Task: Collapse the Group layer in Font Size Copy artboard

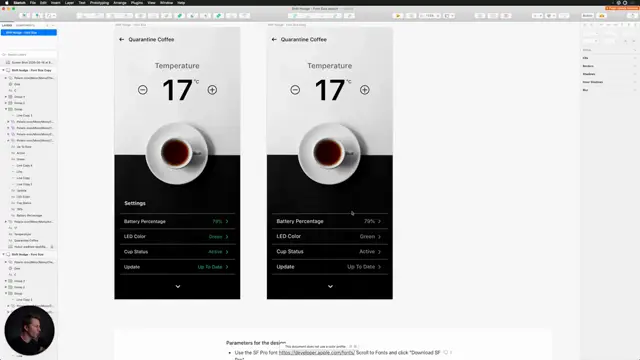Action: point(6,109)
